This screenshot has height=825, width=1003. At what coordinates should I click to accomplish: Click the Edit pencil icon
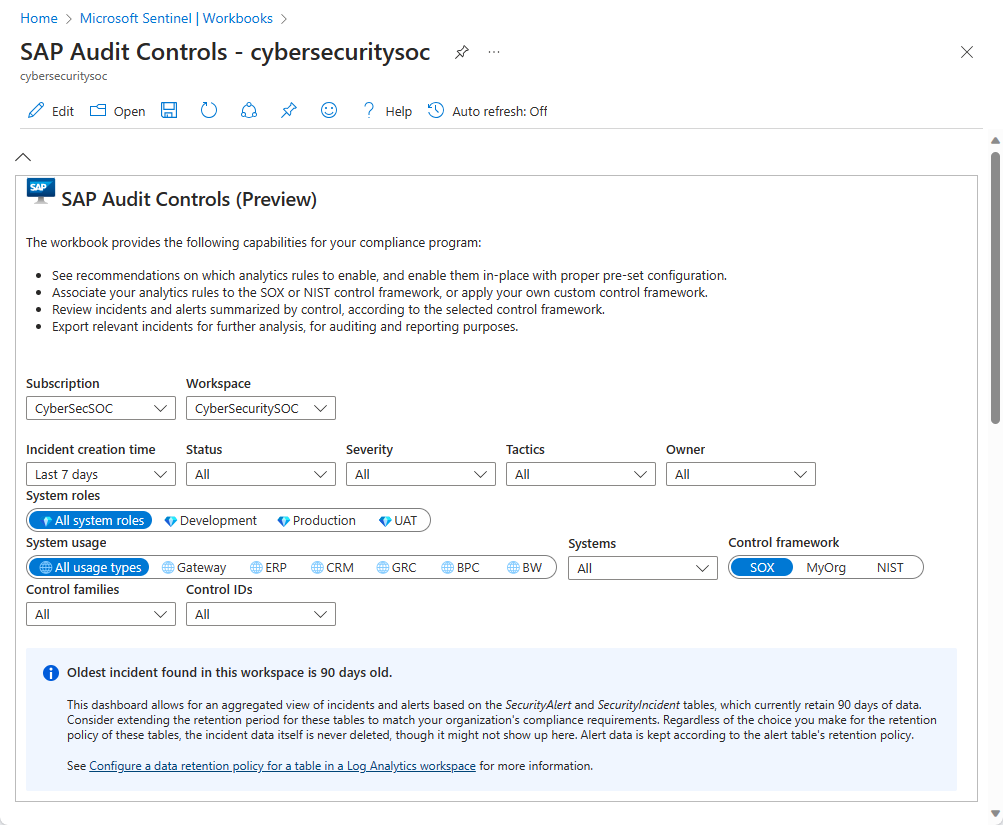[x=37, y=111]
